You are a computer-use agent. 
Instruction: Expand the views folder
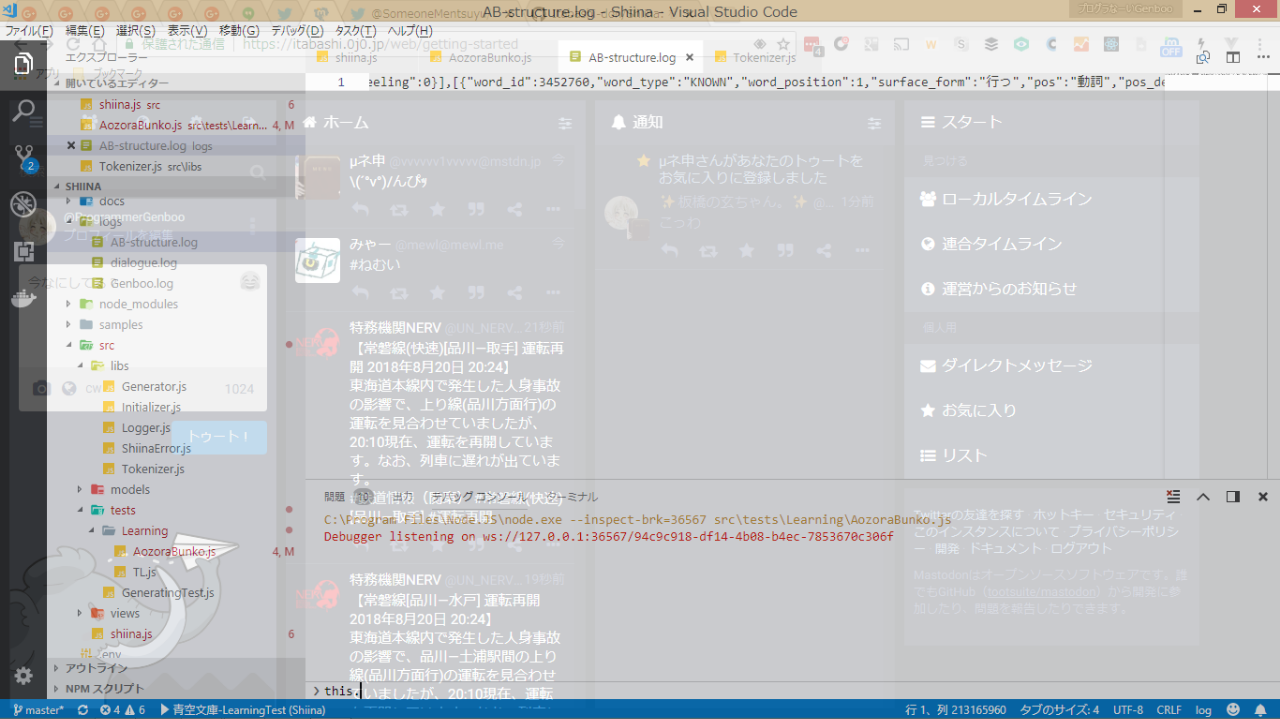(x=125, y=613)
